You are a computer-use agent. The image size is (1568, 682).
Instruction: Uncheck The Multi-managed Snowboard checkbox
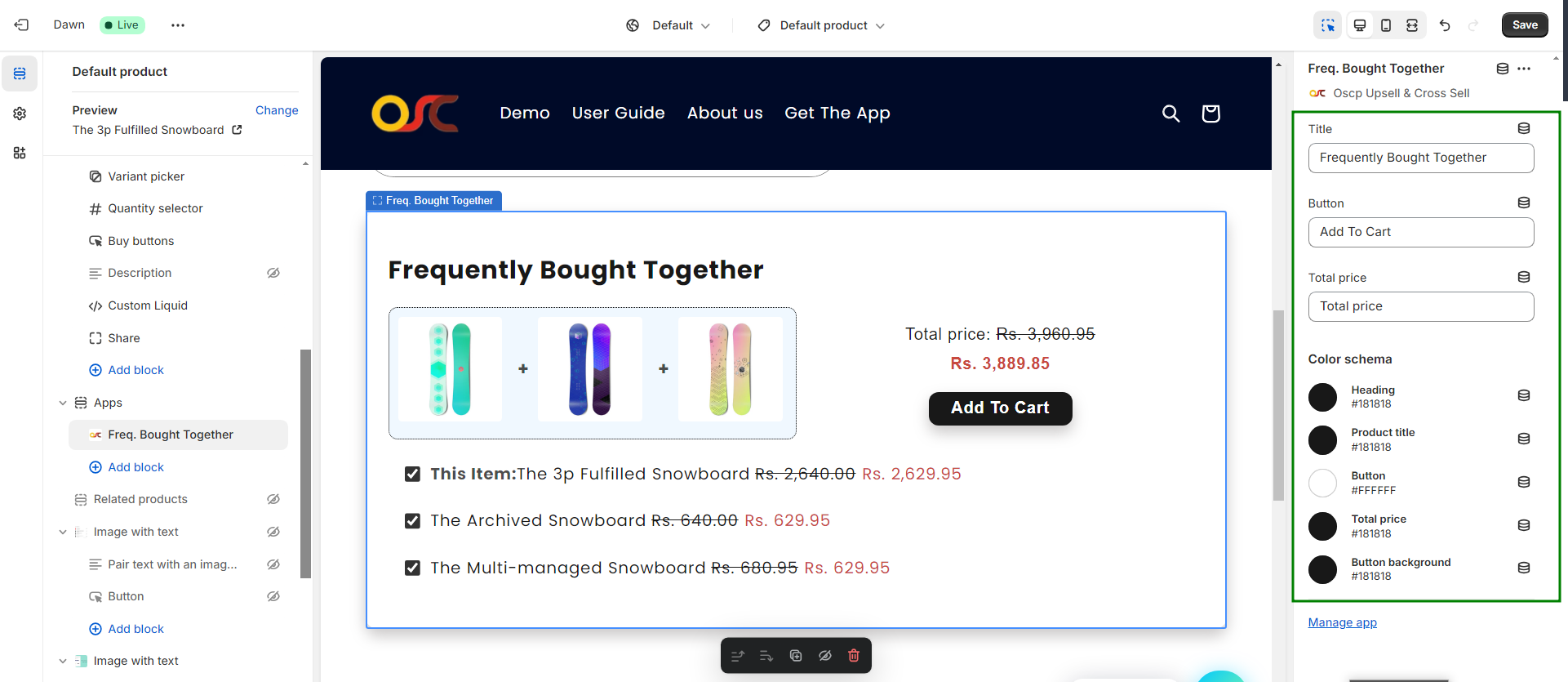pyautogui.click(x=413, y=568)
